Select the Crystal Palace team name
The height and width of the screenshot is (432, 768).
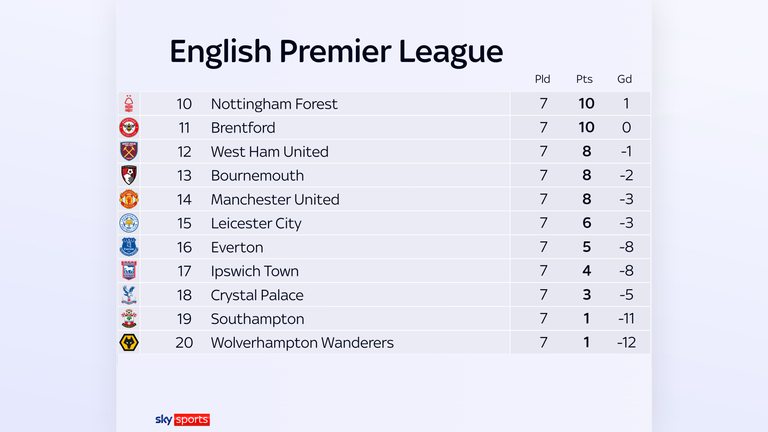click(257, 295)
